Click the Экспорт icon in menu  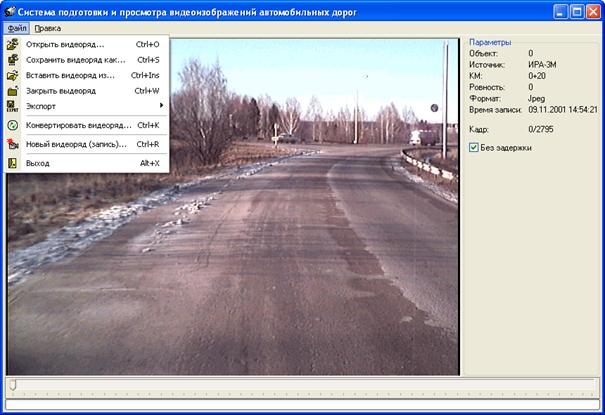[x=12, y=105]
